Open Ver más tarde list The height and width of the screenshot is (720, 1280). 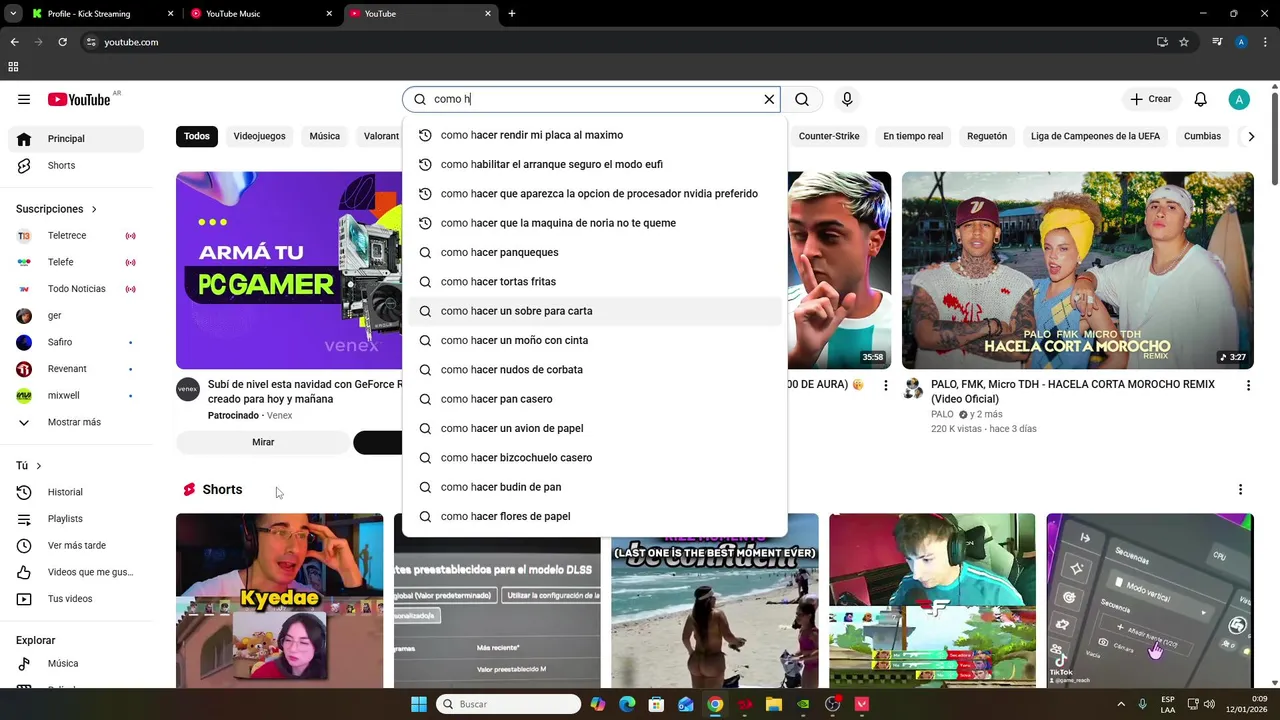pyautogui.click(x=76, y=545)
